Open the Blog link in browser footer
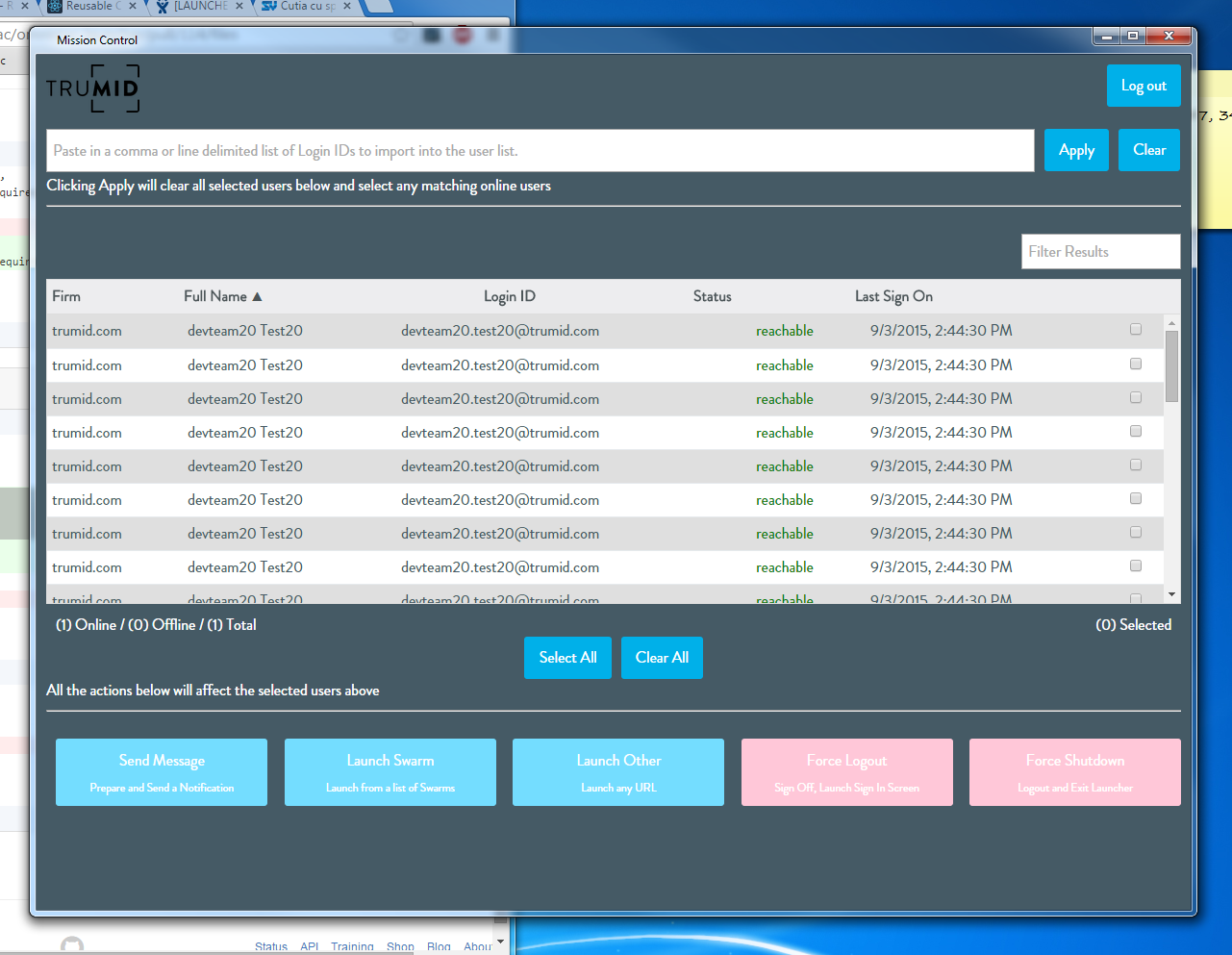The height and width of the screenshot is (955, 1232). click(439, 947)
